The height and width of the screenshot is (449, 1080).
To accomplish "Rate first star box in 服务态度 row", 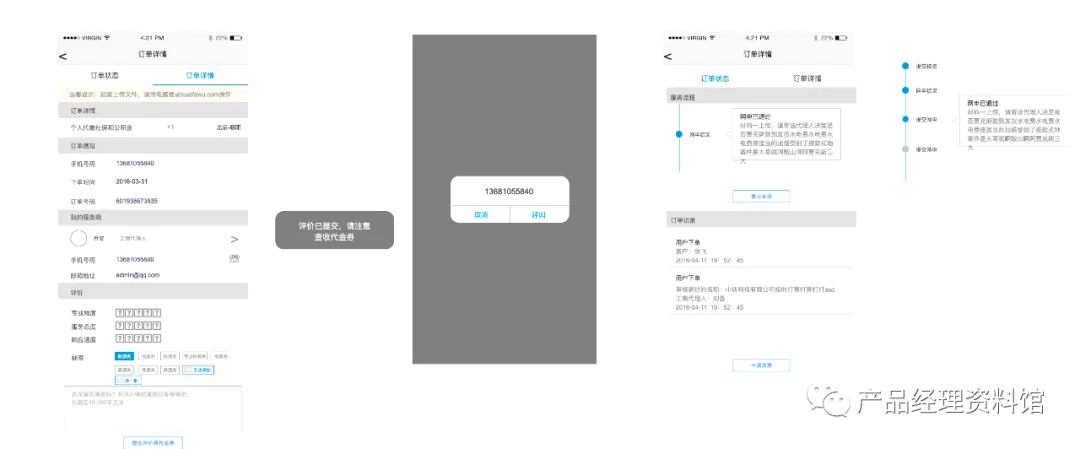I will point(120,326).
